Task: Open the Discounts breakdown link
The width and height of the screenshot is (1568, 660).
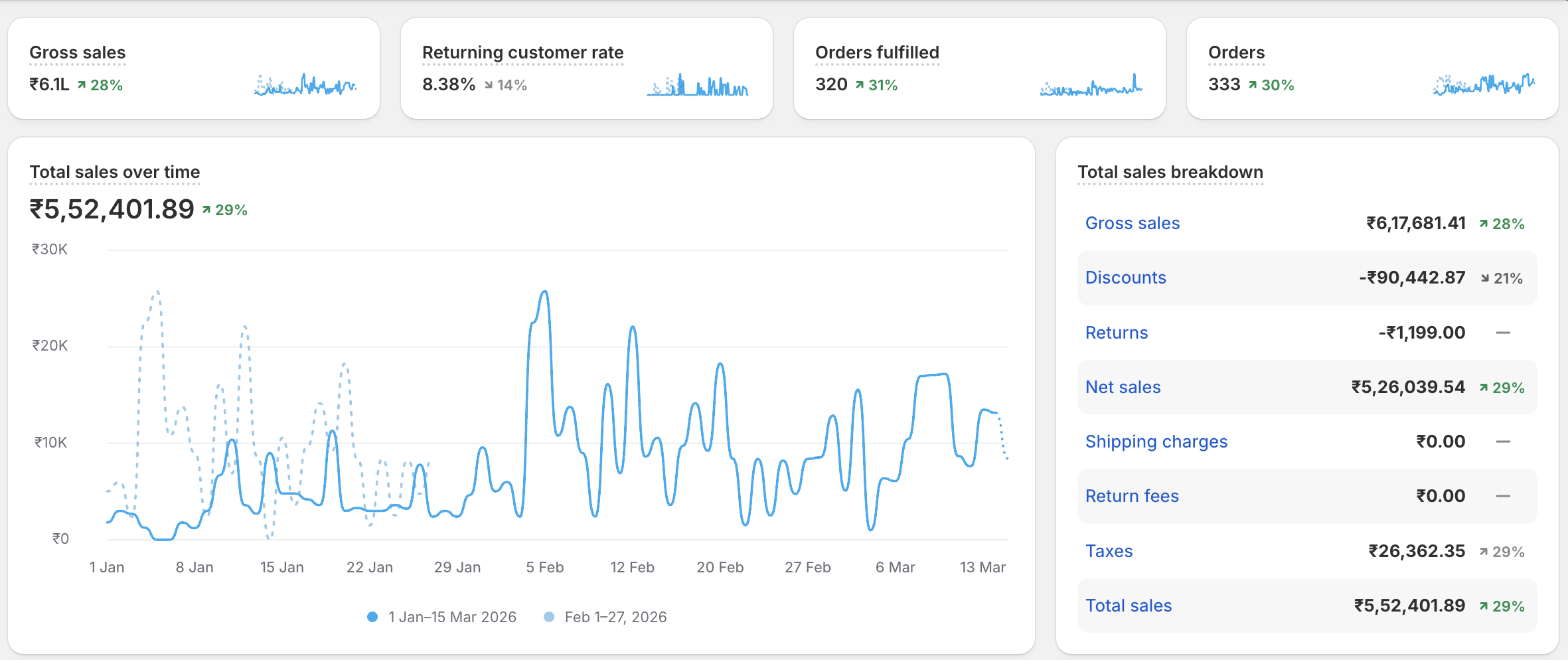Action: click(x=1126, y=278)
